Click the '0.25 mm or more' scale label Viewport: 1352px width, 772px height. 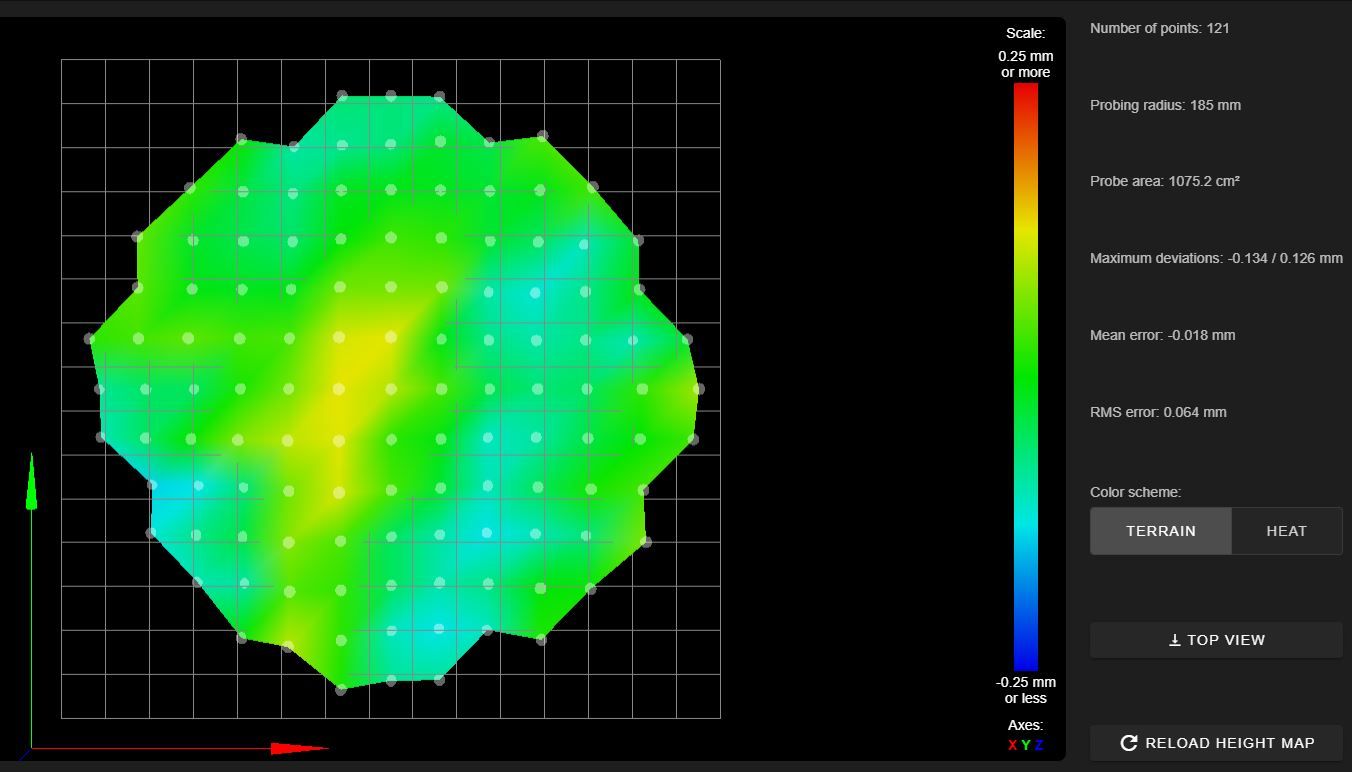(x=1026, y=64)
